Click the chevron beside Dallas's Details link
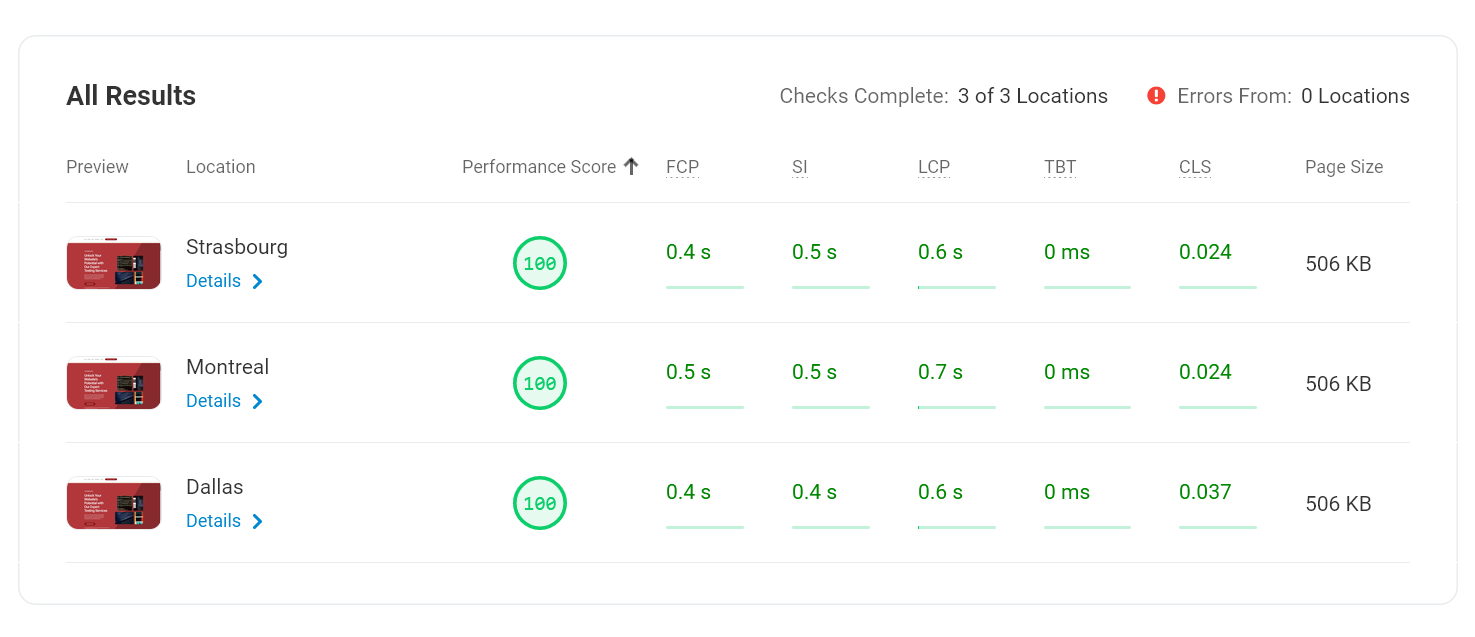The height and width of the screenshot is (637, 1475). pos(258,521)
